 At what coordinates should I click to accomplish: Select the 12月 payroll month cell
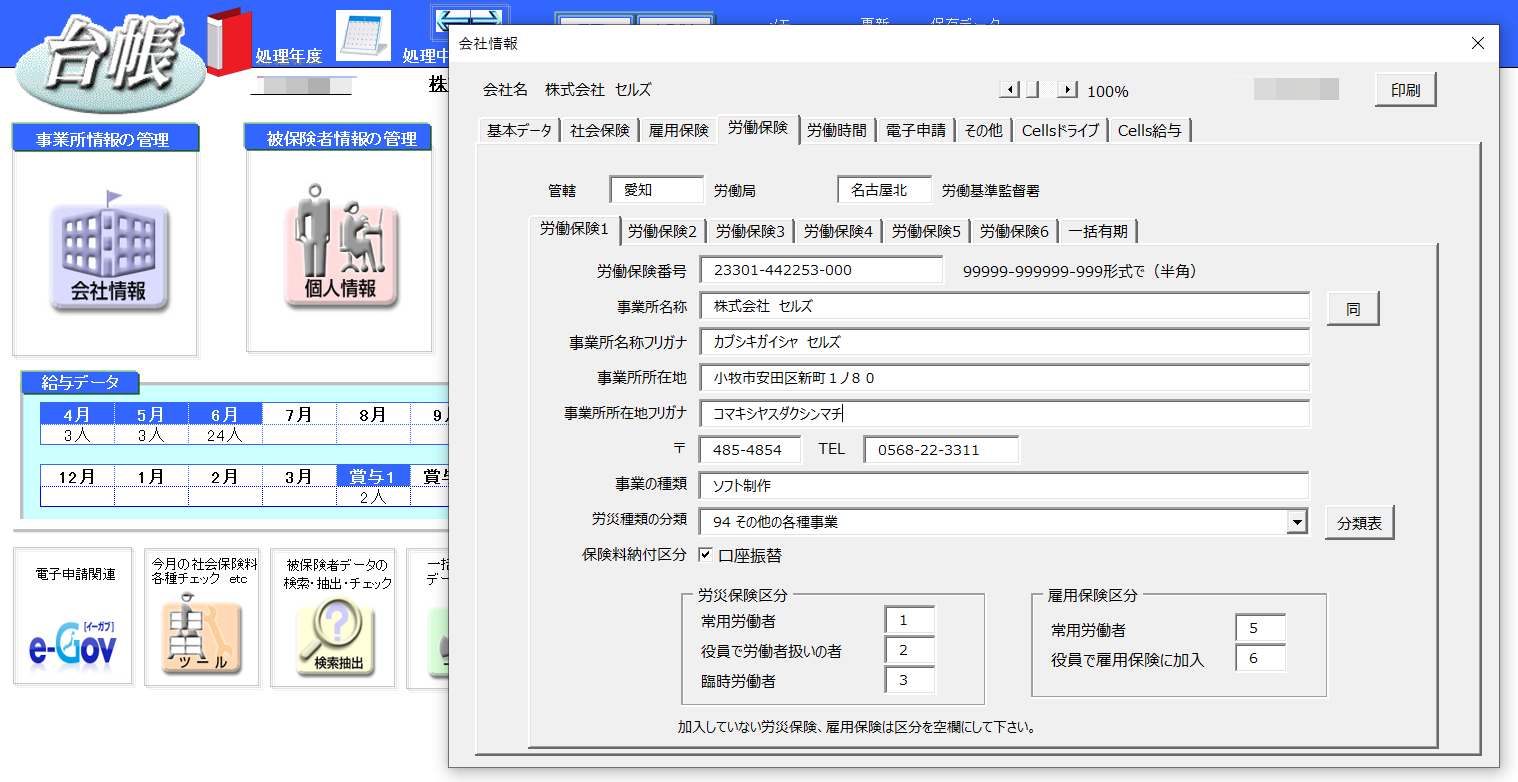pyautogui.click(x=77, y=476)
